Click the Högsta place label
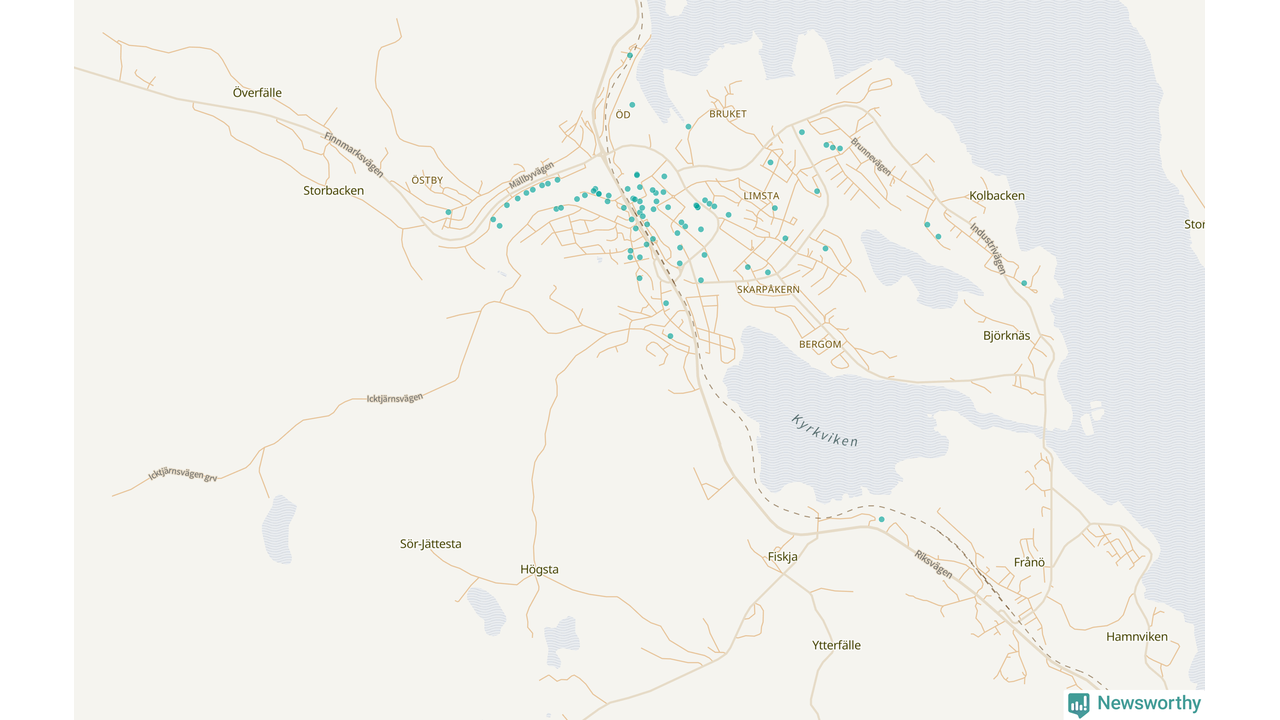1280x720 pixels. coord(539,570)
